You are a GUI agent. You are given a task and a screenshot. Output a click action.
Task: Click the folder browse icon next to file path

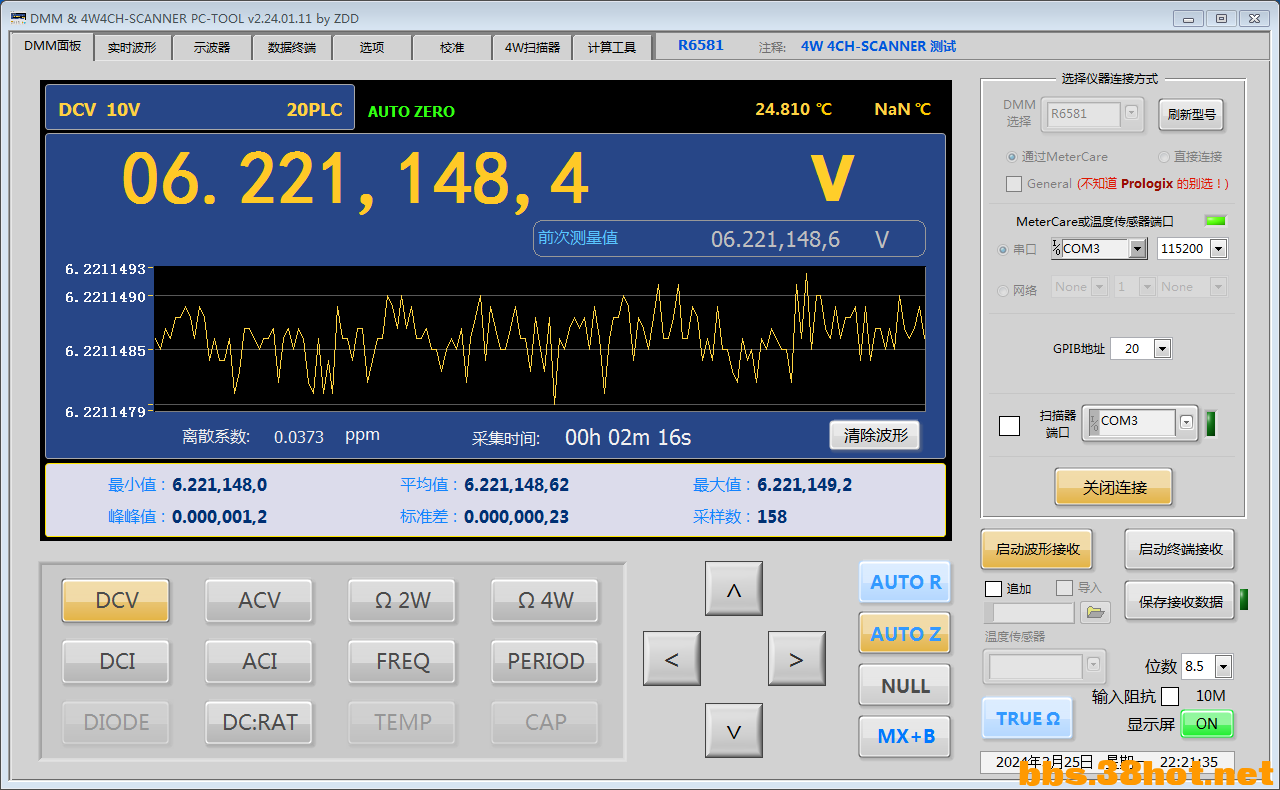1096,612
